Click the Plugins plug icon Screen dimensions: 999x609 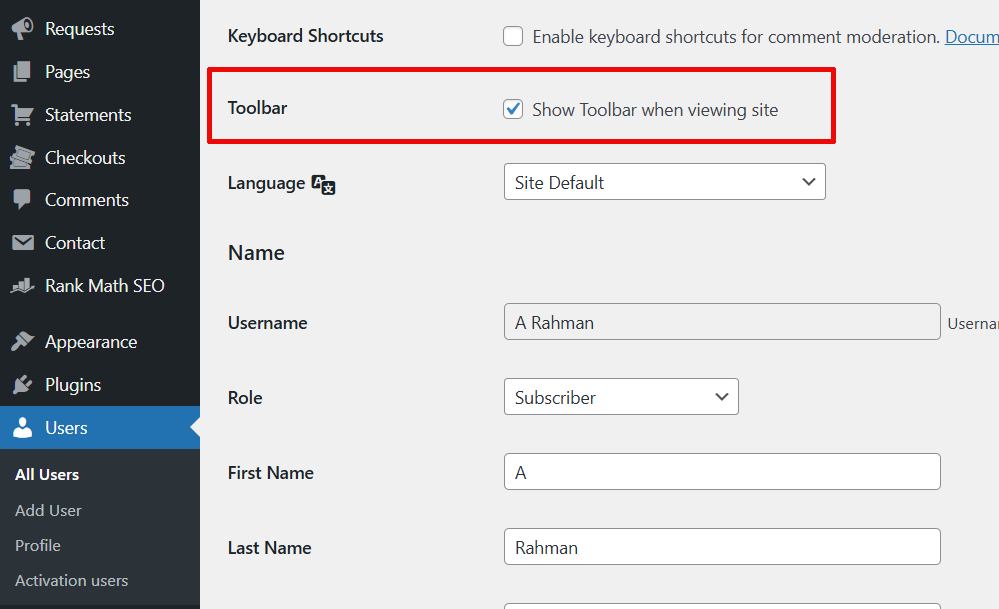pos(22,384)
